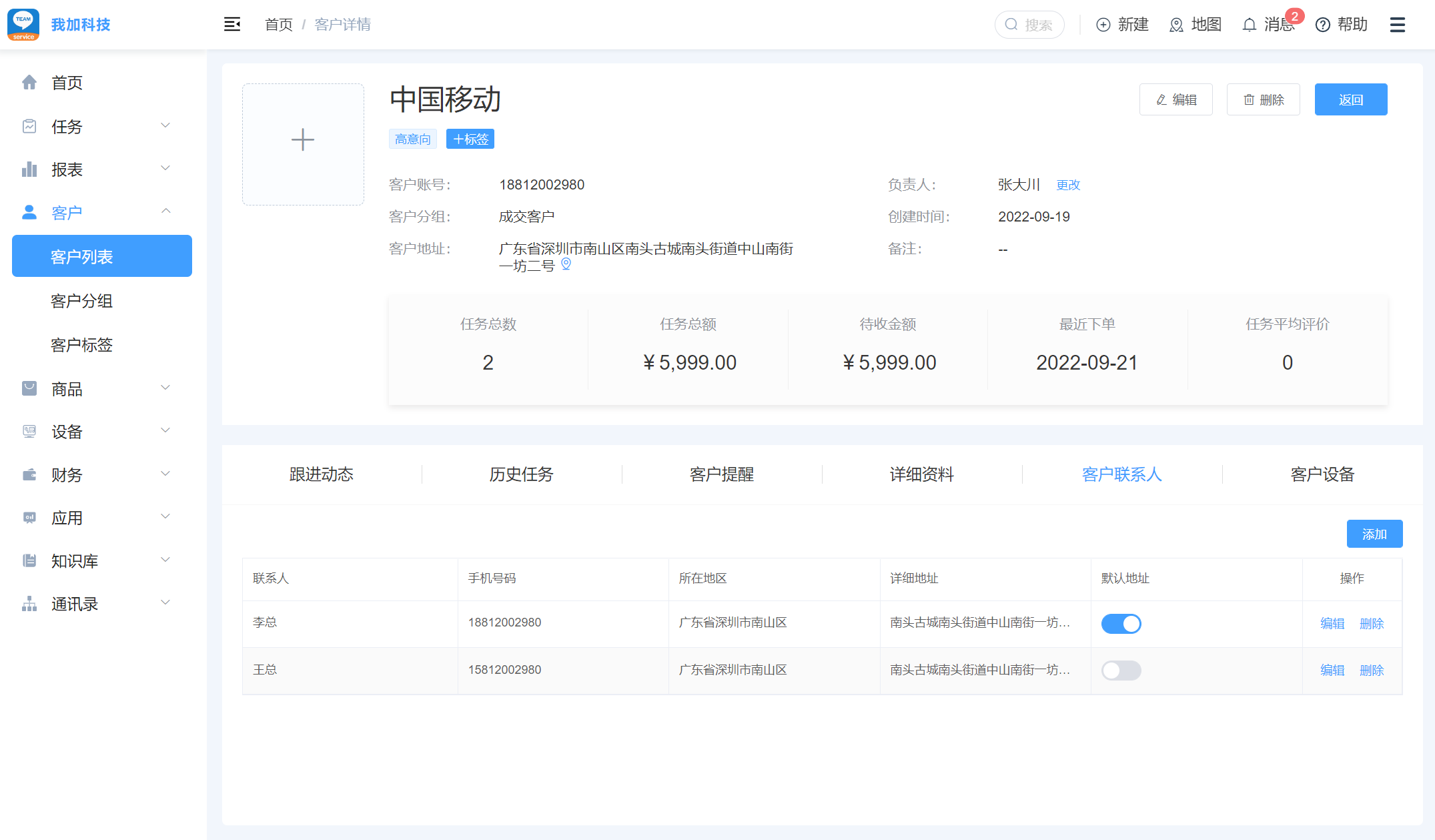The height and width of the screenshot is (840, 1435).
Task: Click the search input field
Action: click(x=1037, y=25)
